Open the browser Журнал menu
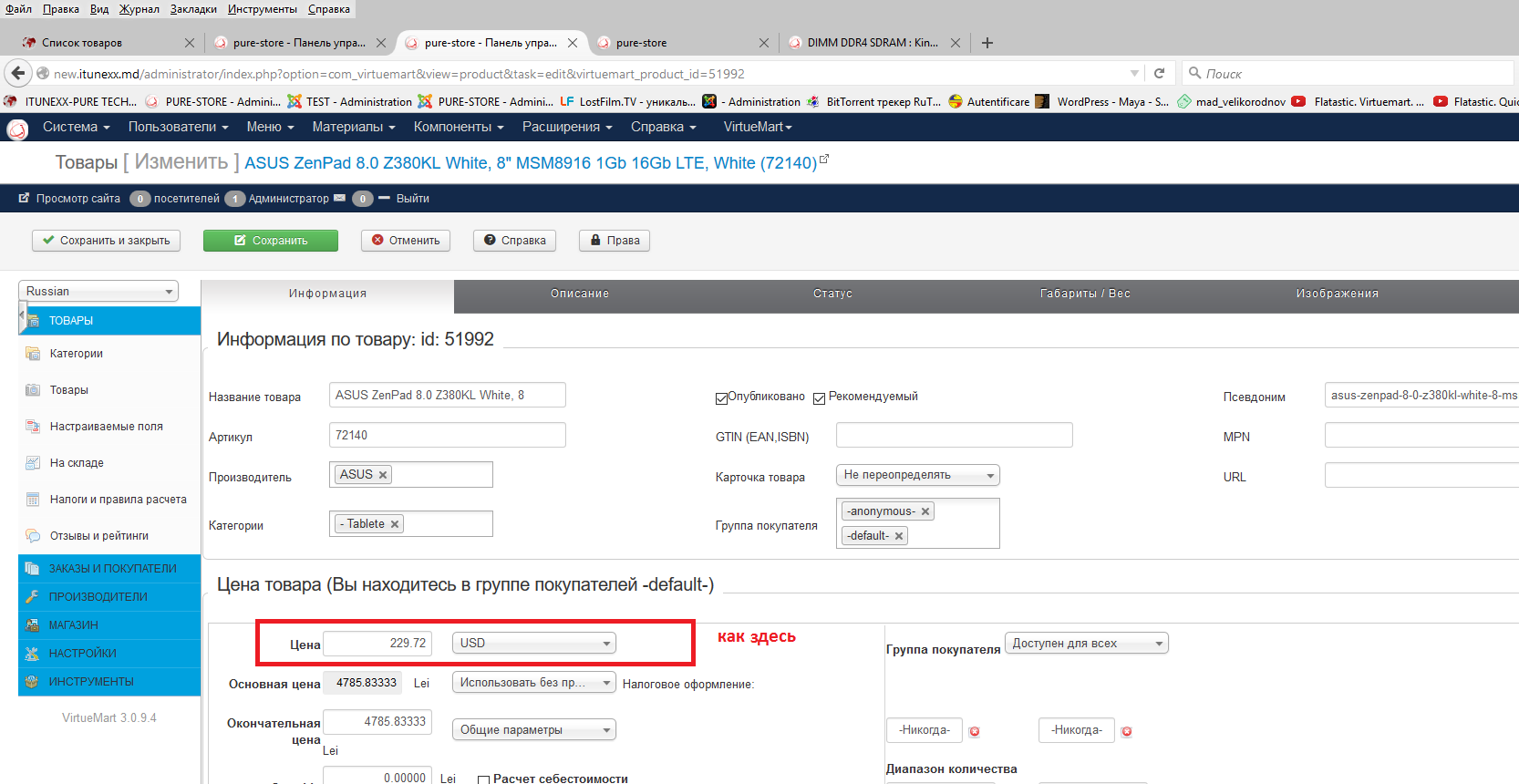Screen dimensions: 1519x784 (139, 9)
